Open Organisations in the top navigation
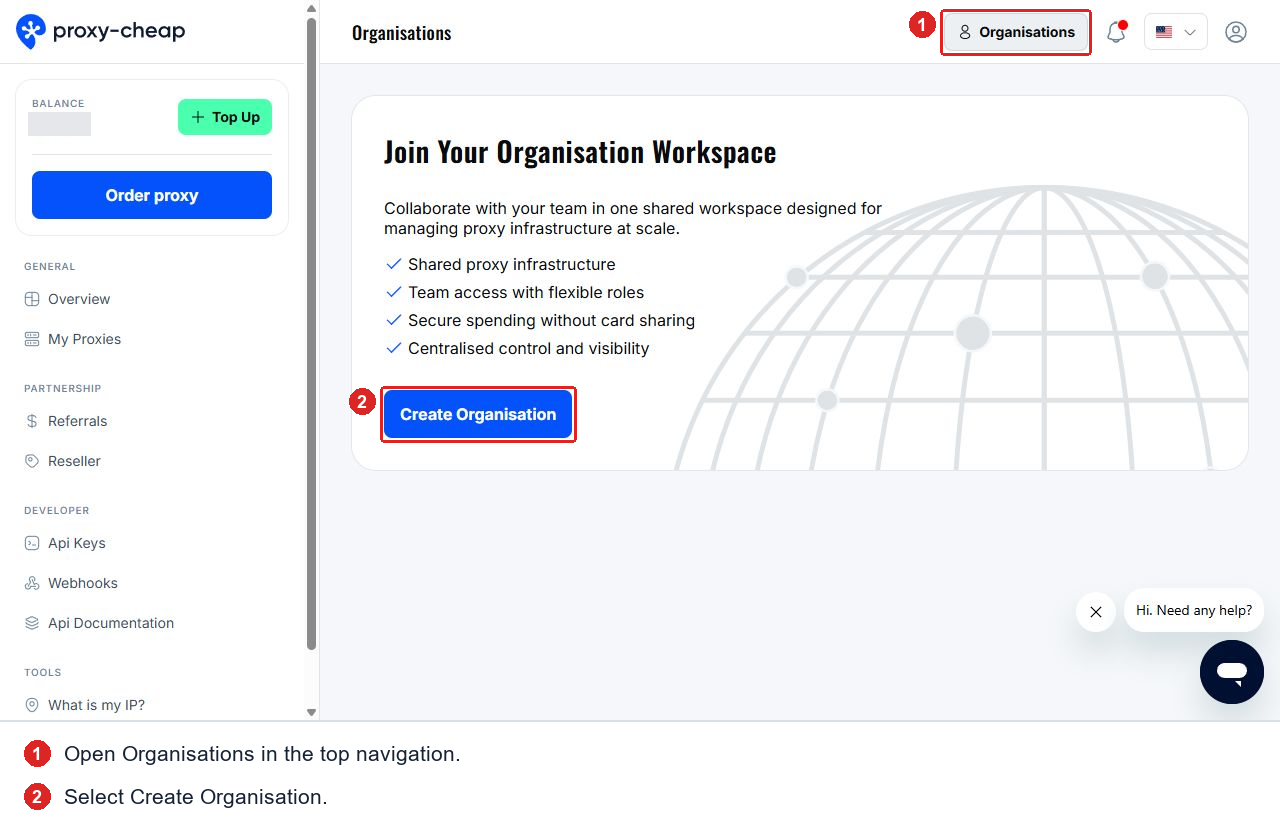The image size is (1280, 836). click(x=1016, y=32)
